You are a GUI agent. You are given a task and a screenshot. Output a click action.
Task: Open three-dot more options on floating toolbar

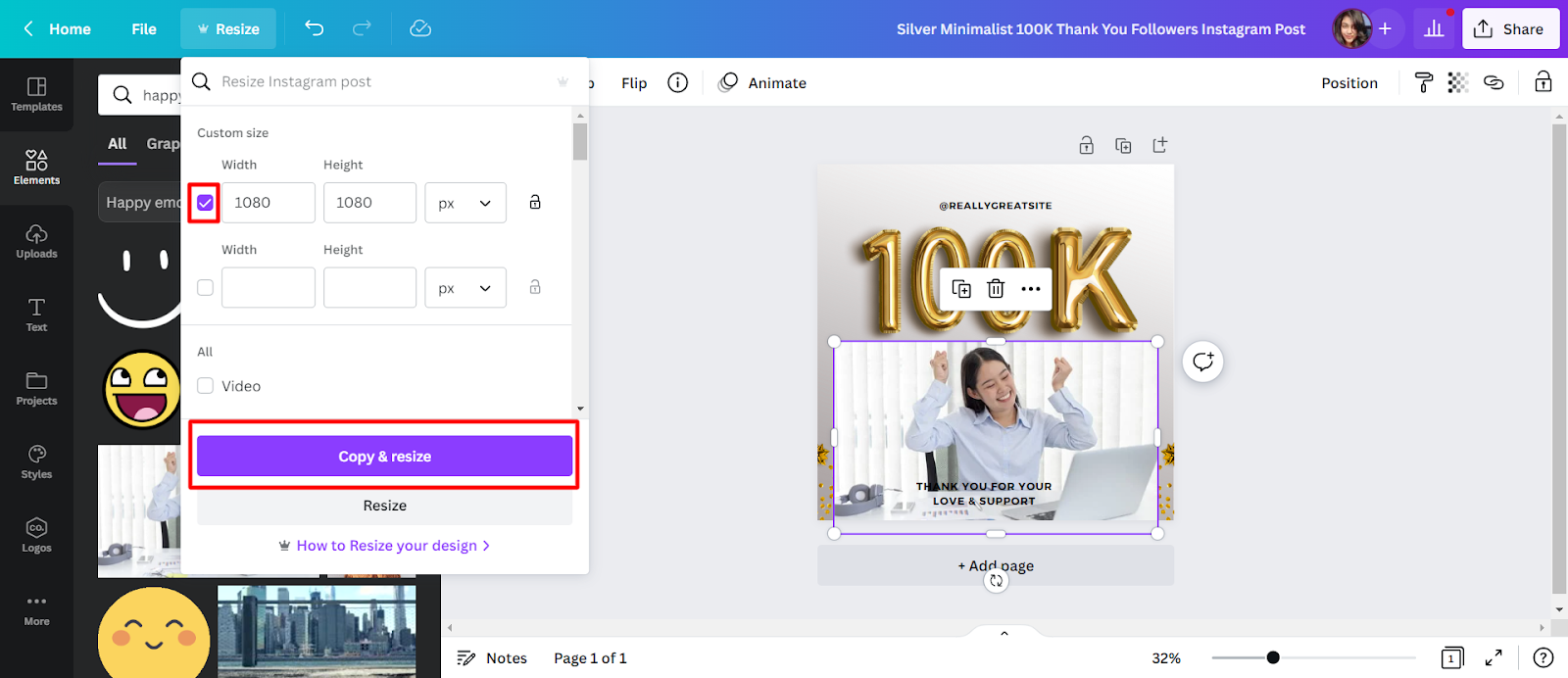pyautogui.click(x=1031, y=288)
